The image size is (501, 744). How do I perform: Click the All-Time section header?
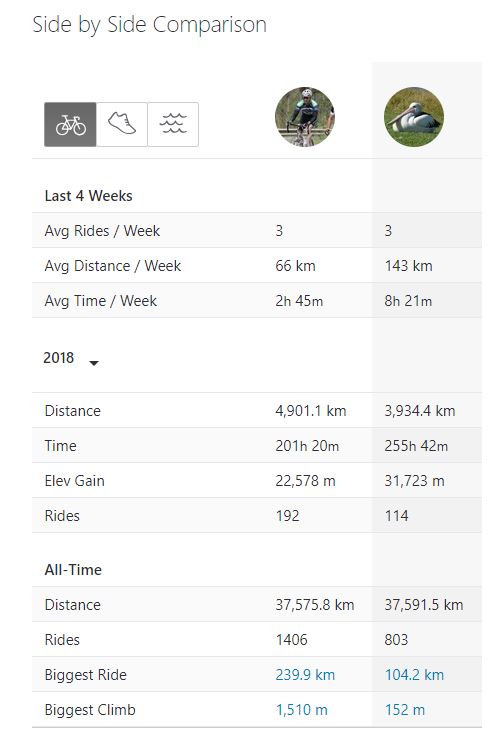click(73, 569)
